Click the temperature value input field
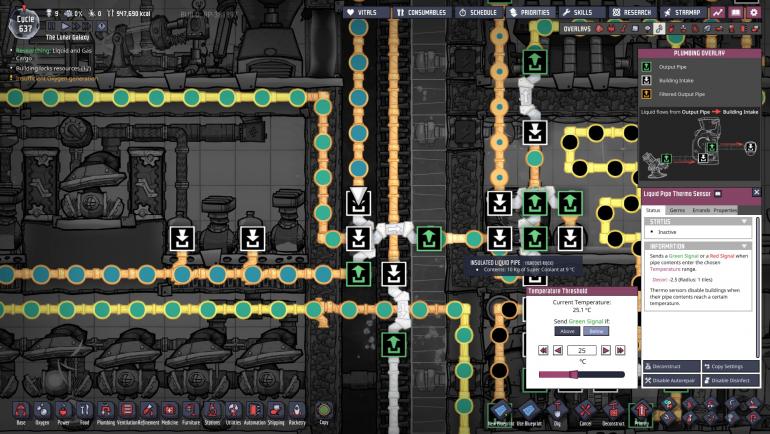The image size is (770, 434). (582, 350)
